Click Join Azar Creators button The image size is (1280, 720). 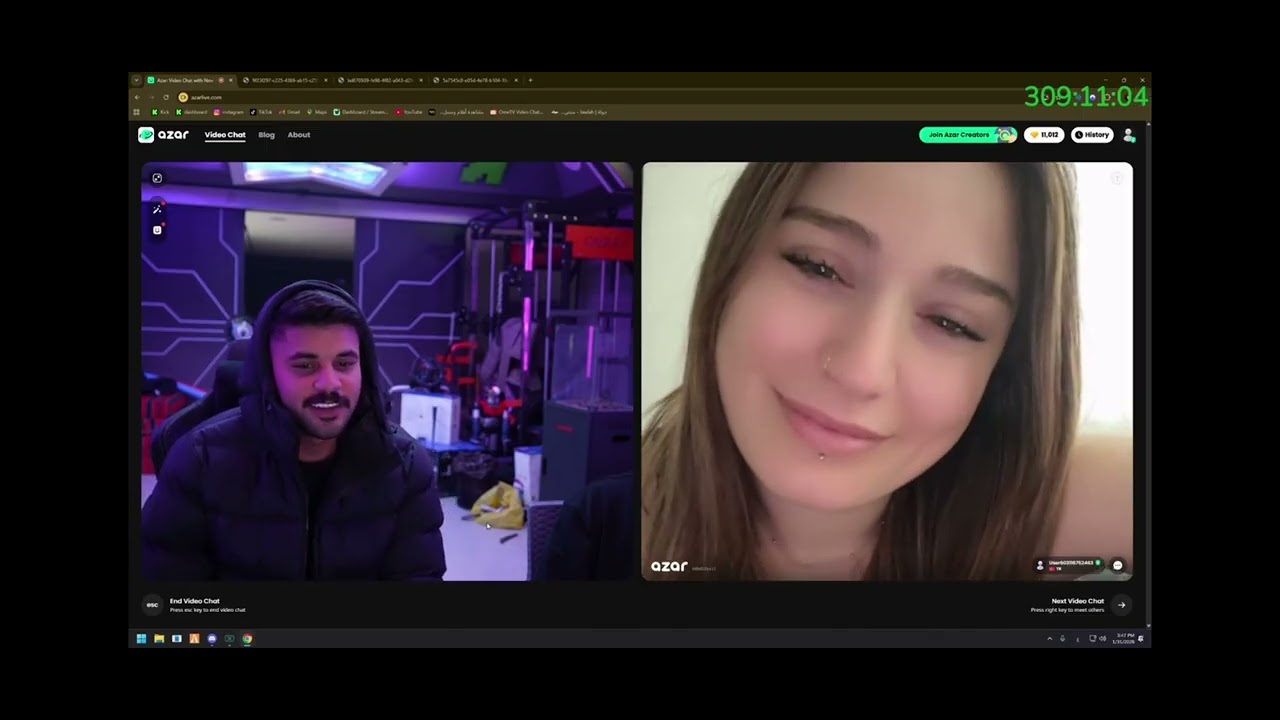click(x=967, y=135)
